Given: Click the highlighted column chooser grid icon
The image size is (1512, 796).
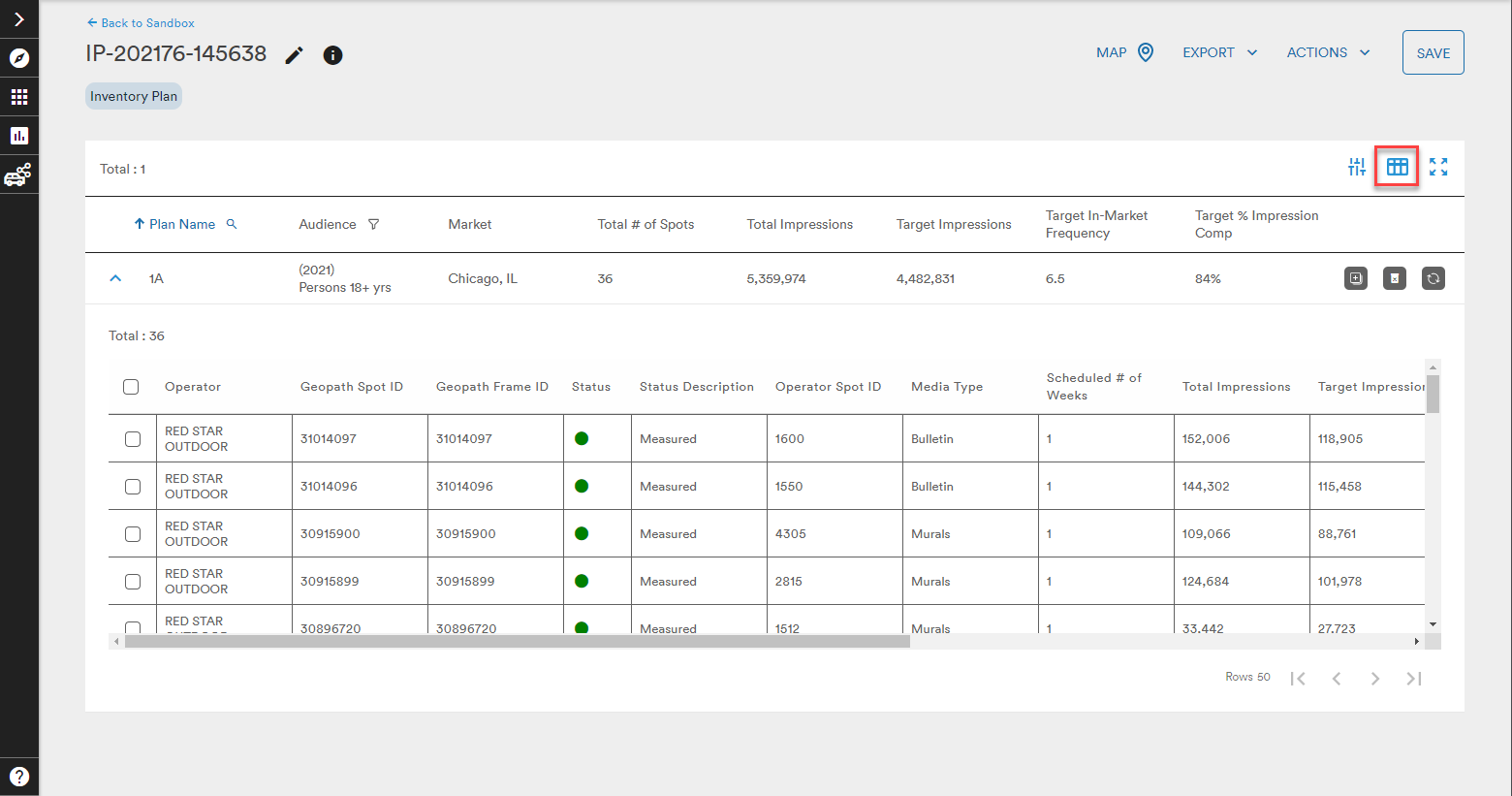Looking at the screenshot, I should tap(1397, 167).
